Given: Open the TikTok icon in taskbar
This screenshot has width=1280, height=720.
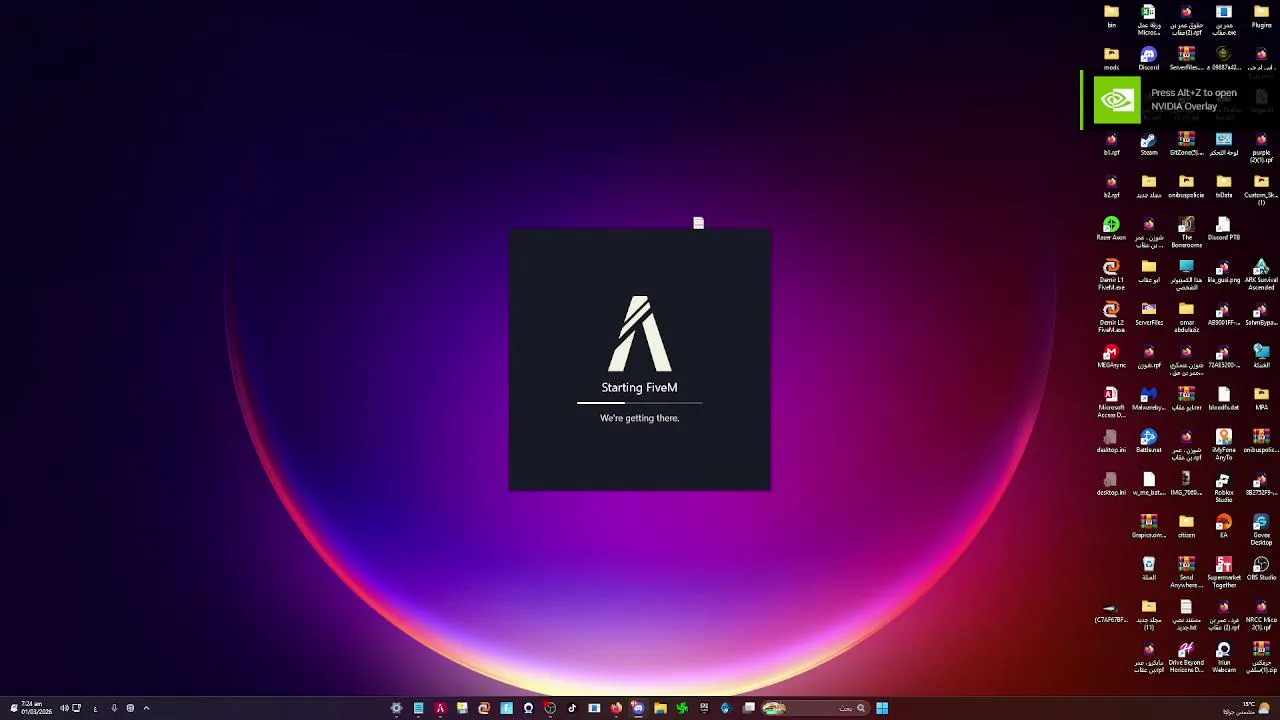Looking at the screenshot, I should click(572, 708).
